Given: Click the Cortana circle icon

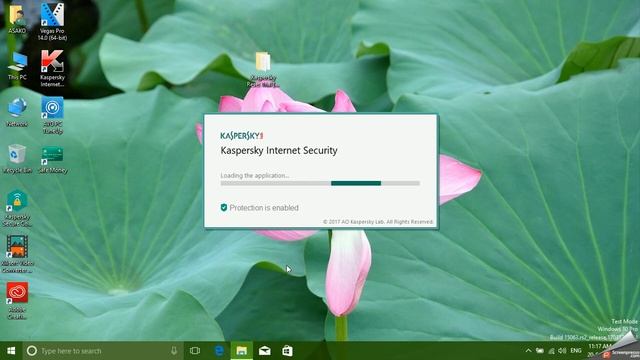Looking at the screenshot, I should tap(32, 351).
